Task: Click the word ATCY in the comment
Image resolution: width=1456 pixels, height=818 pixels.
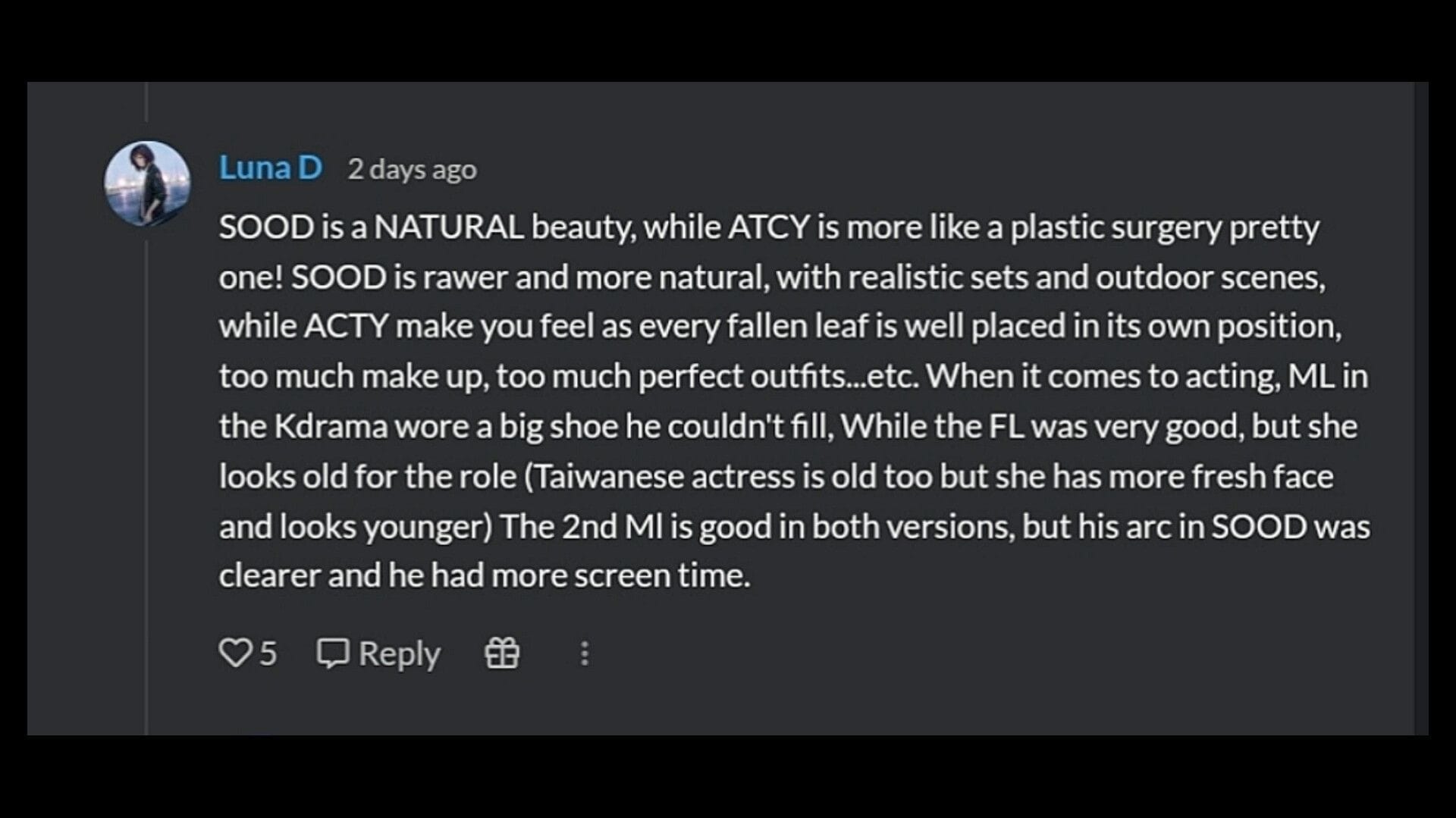Action: pos(767,227)
